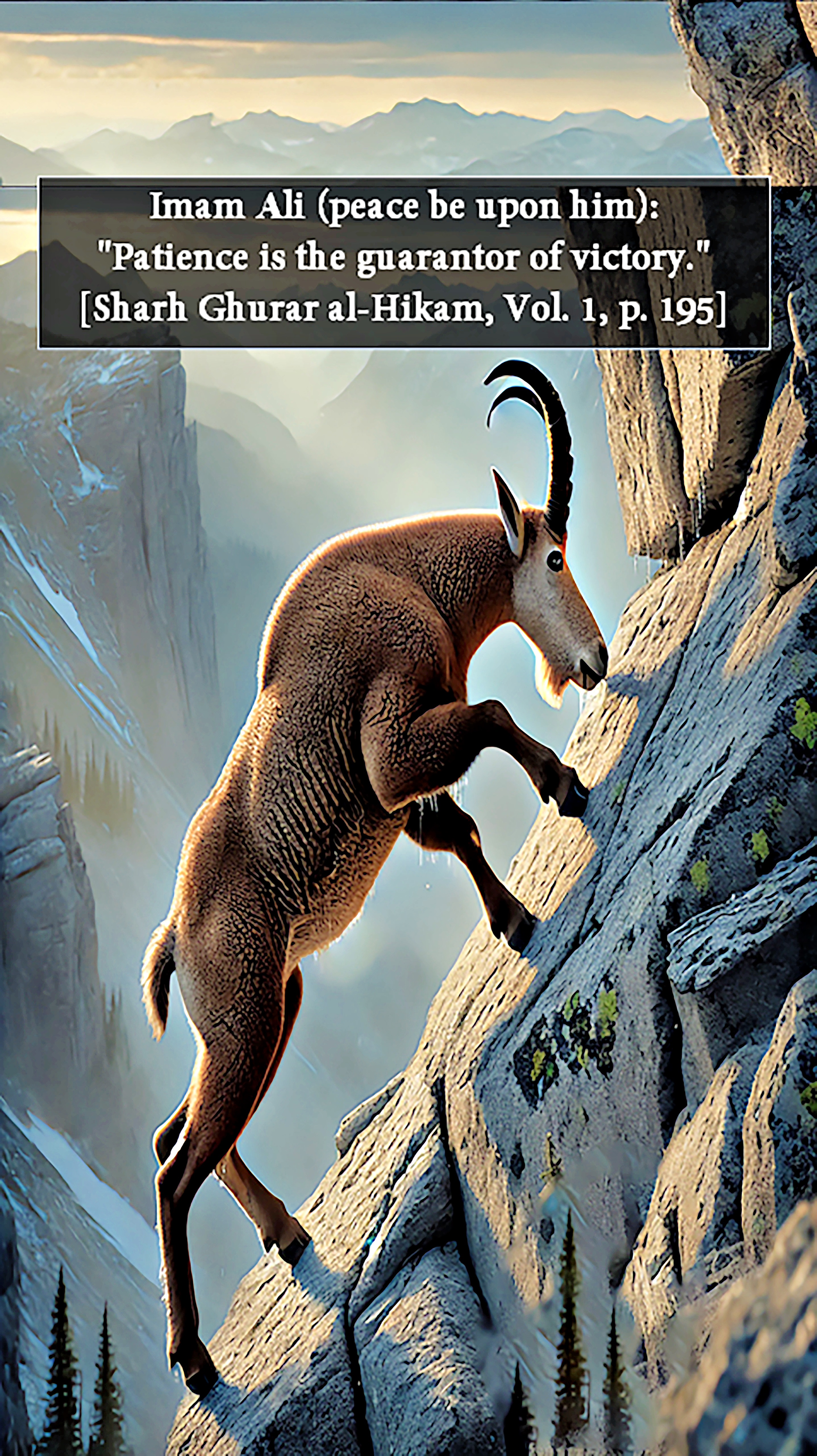The image size is (817, 1456).
Task: Click the citation "[Sharh Ghurar al-Hikam, Vol. 1, p. 195]"
Action: click(x=404, y=309)
